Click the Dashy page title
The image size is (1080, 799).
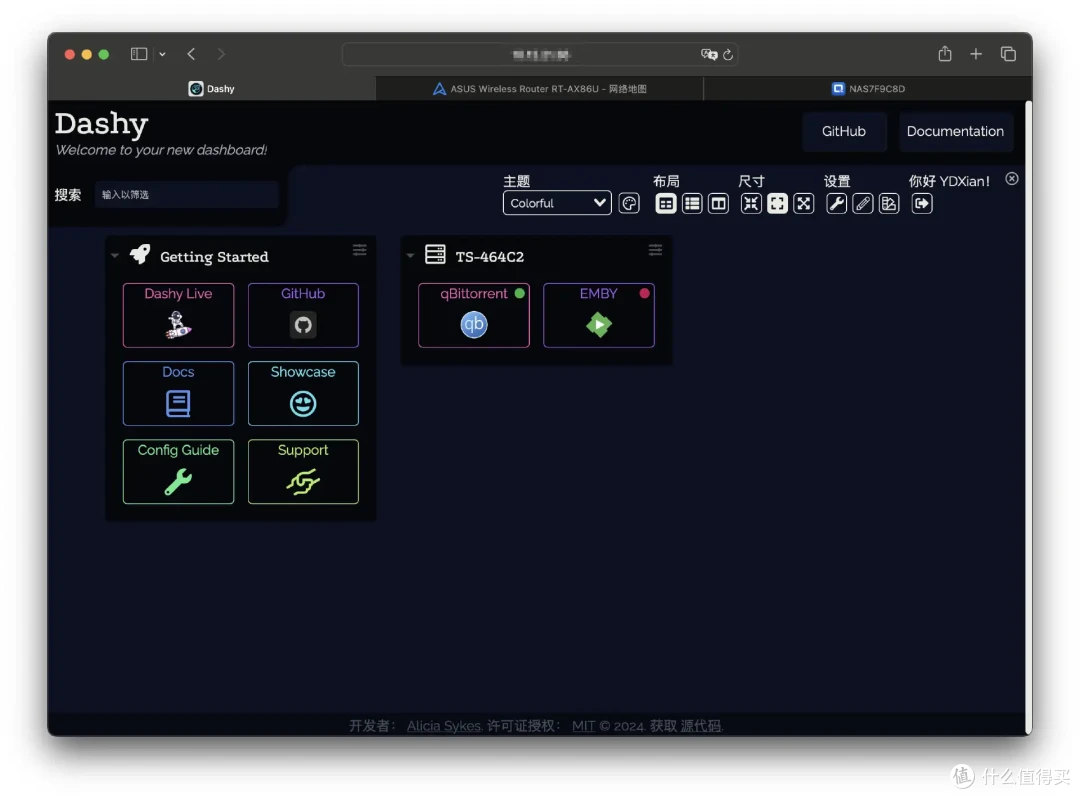point(101,123)
